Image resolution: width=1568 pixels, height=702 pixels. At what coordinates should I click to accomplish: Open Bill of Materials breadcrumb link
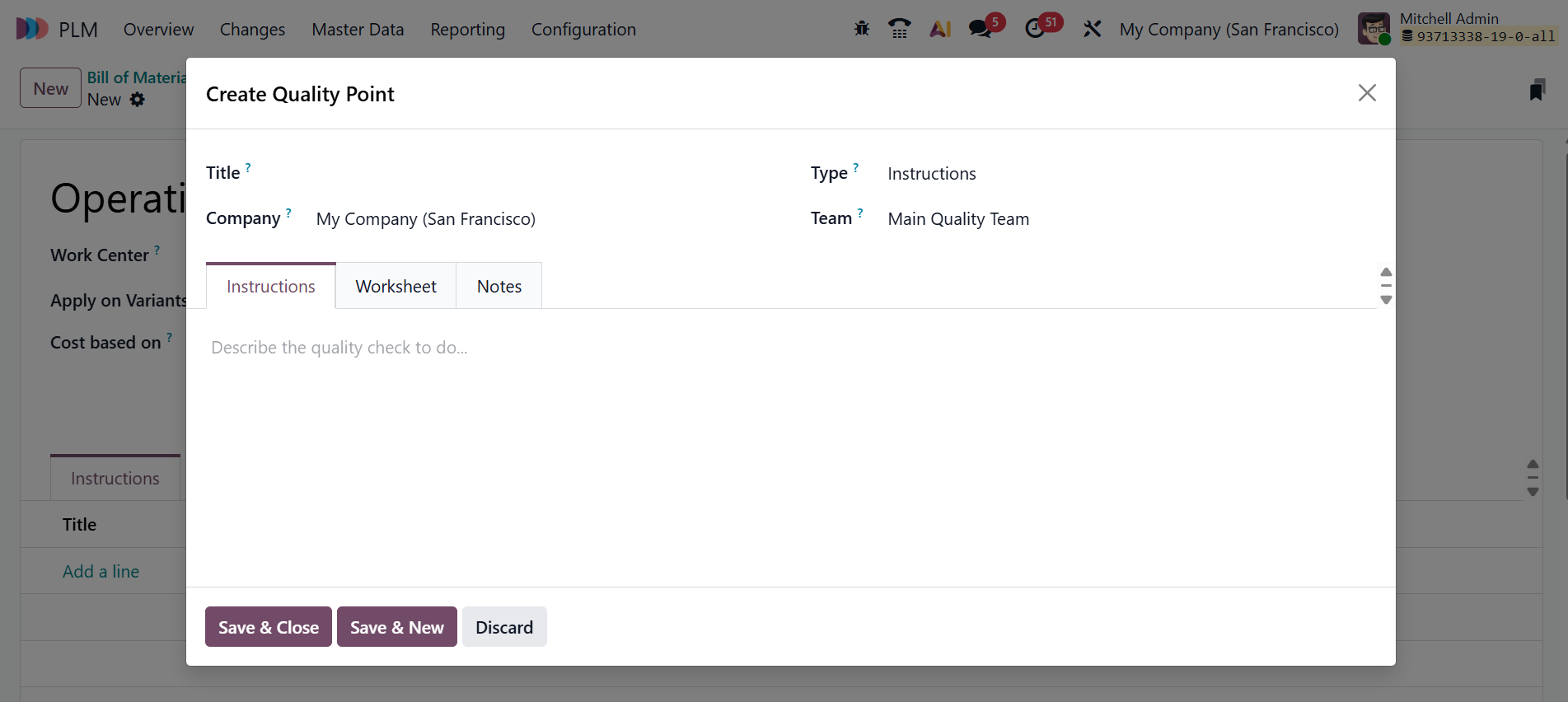[x=137, y=77]
